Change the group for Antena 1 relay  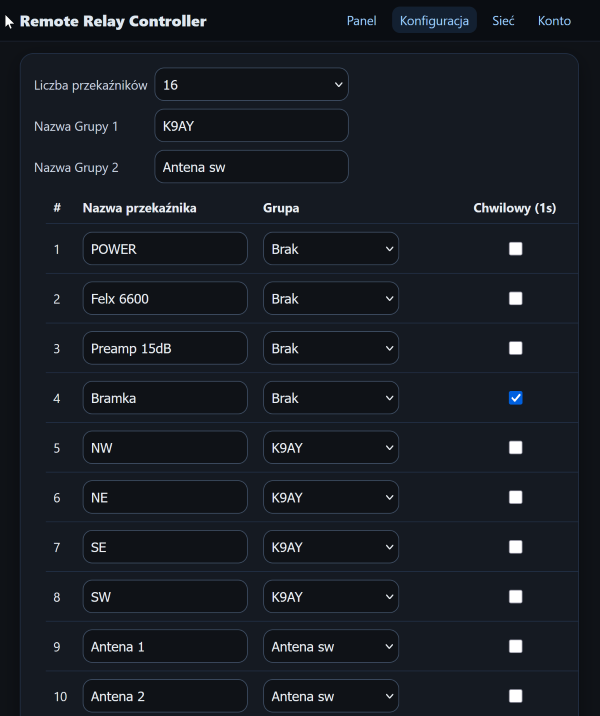pos(330,647)
